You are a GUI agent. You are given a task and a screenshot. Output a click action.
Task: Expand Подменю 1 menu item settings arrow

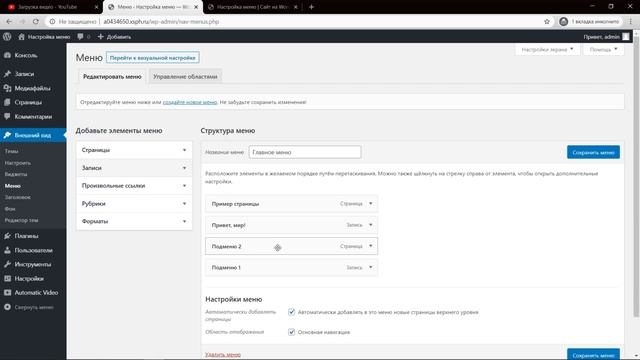point(371,267)
